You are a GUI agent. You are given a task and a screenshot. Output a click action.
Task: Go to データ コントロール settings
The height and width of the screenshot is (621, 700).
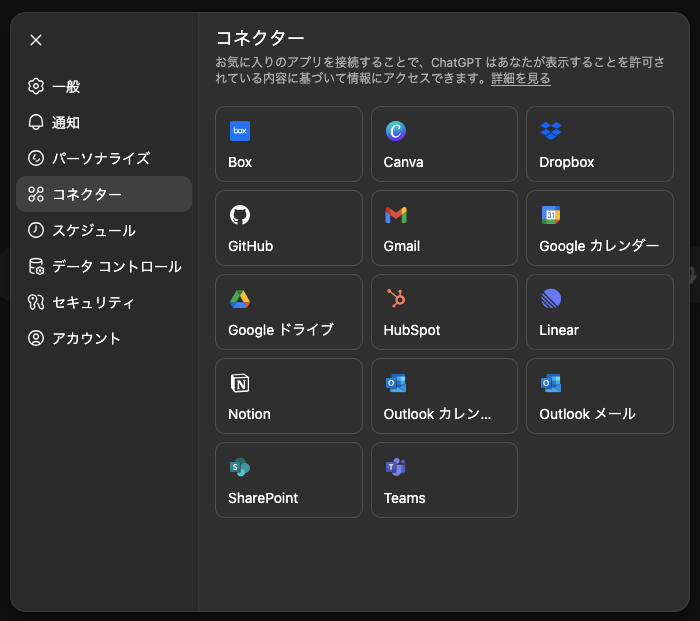tap(104, 267)
